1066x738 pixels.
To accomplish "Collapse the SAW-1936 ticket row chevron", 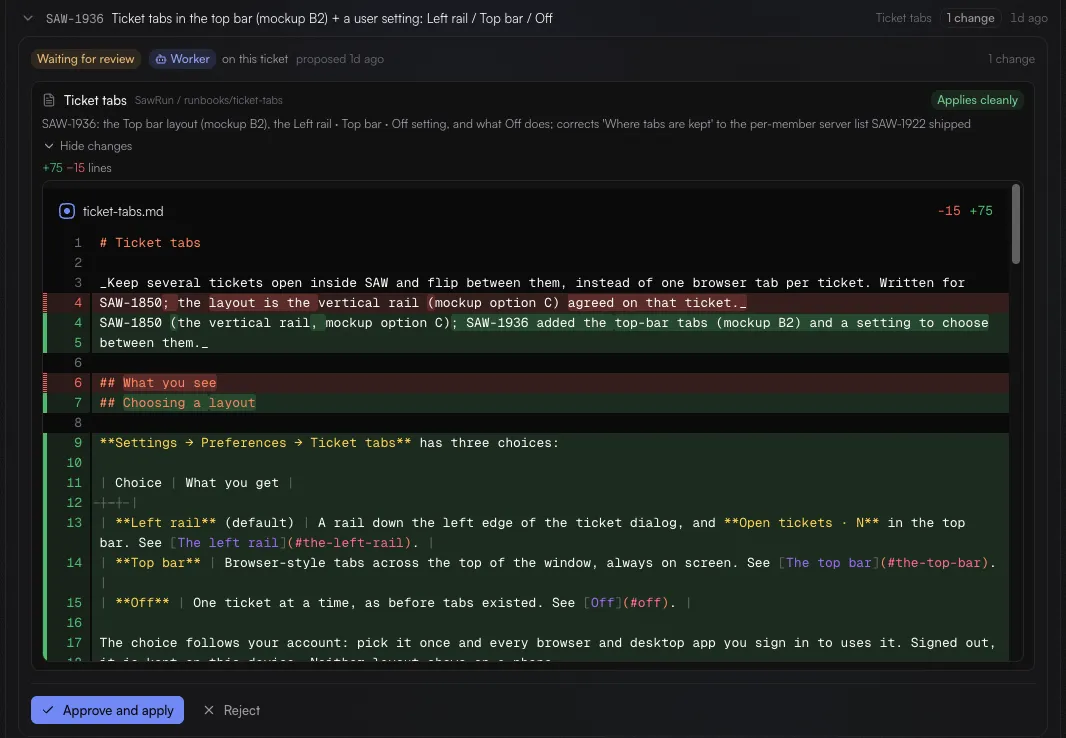I will pos(28,18).
